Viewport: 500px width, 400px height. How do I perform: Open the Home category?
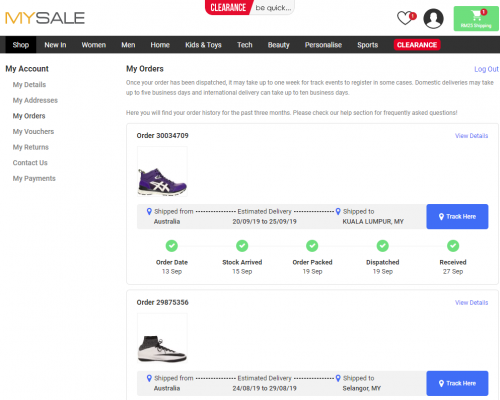click(x=160, y=45)
